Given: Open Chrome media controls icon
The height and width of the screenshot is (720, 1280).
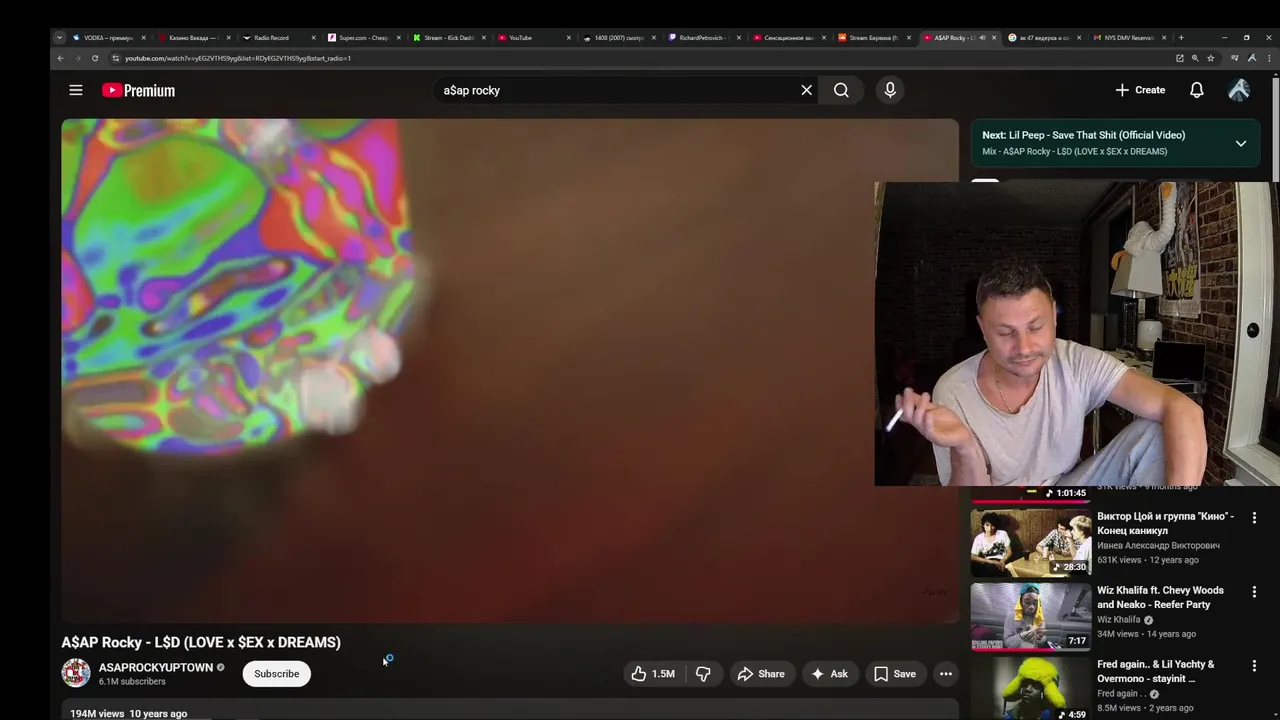Looking at the screenshot, I should click(x=1235, y=58).
